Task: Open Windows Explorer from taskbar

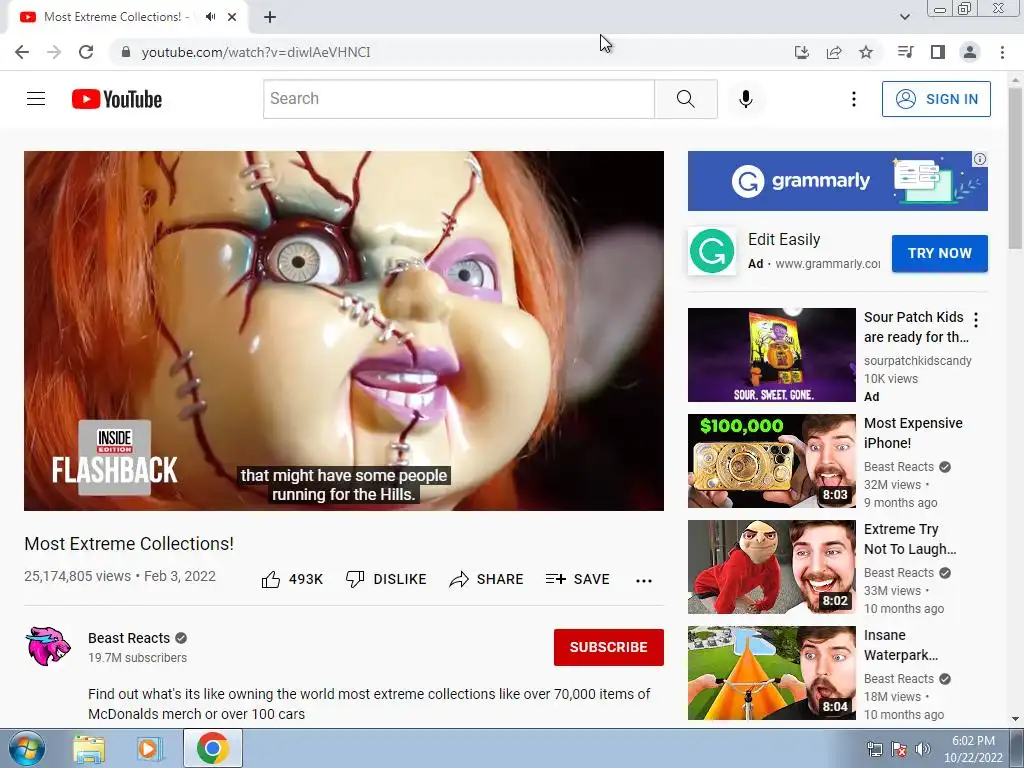Action: (x=89, y=748)
